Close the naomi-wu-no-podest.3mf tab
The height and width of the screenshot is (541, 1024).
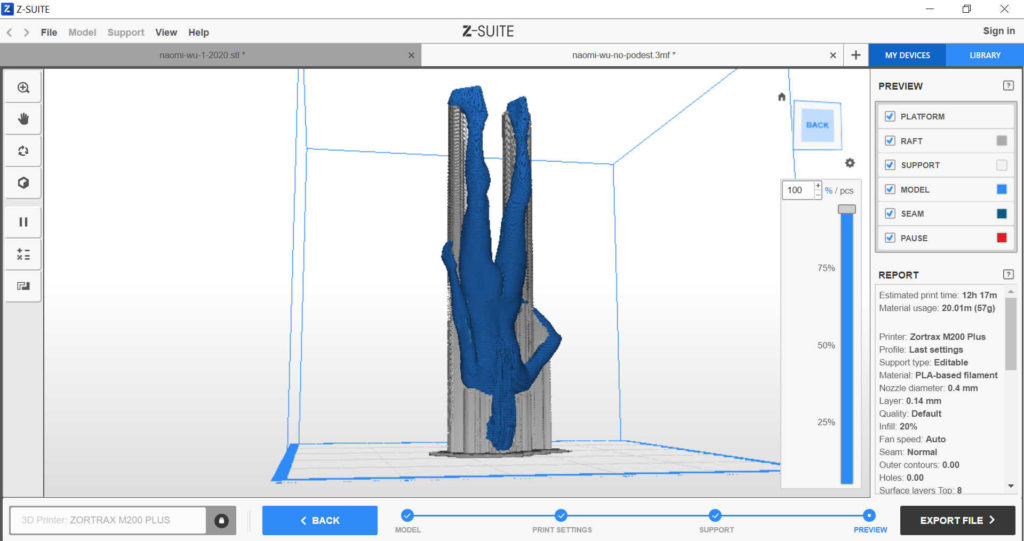tap(833, 56)
